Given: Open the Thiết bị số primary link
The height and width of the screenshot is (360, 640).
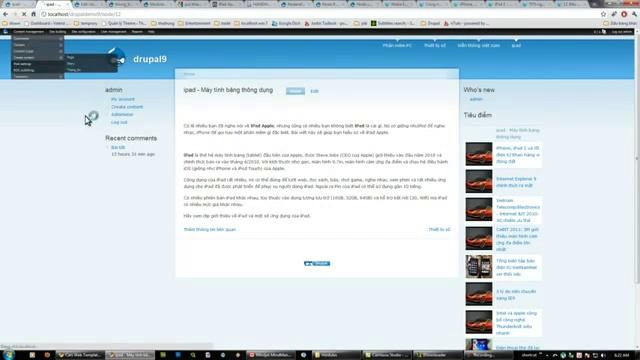Looking at the screenshot, I should click(x=435, y=45).
